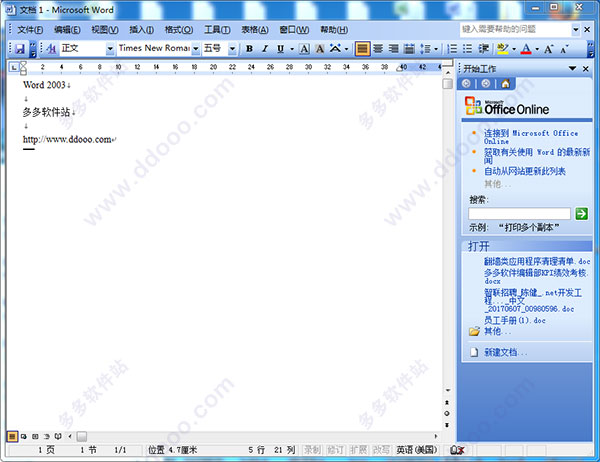Screen dimensions: 600x462
Task: Open the 窗口(W) menu
Action: tap(294, 29)
